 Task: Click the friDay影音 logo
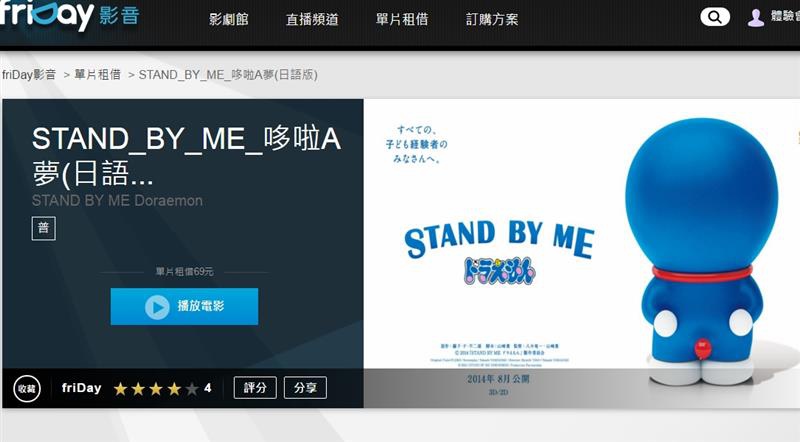pos(70,14)
